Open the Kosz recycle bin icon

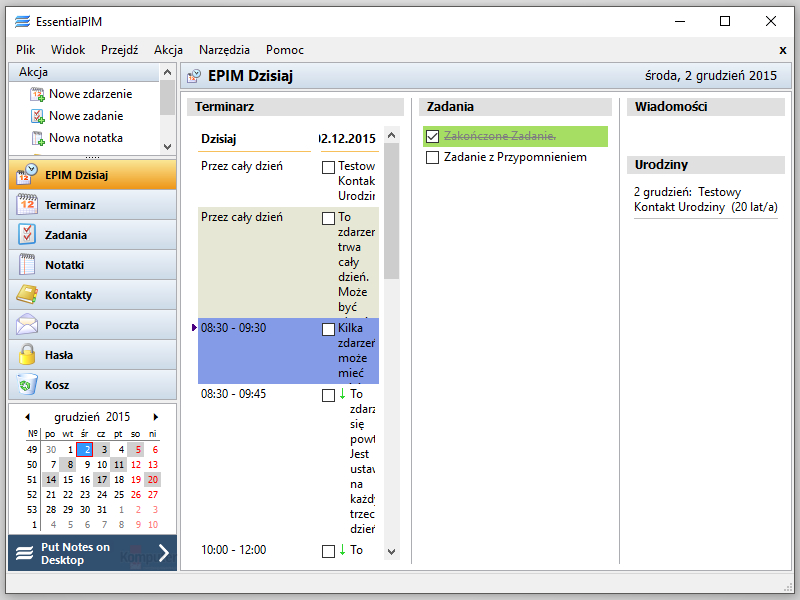27,385
